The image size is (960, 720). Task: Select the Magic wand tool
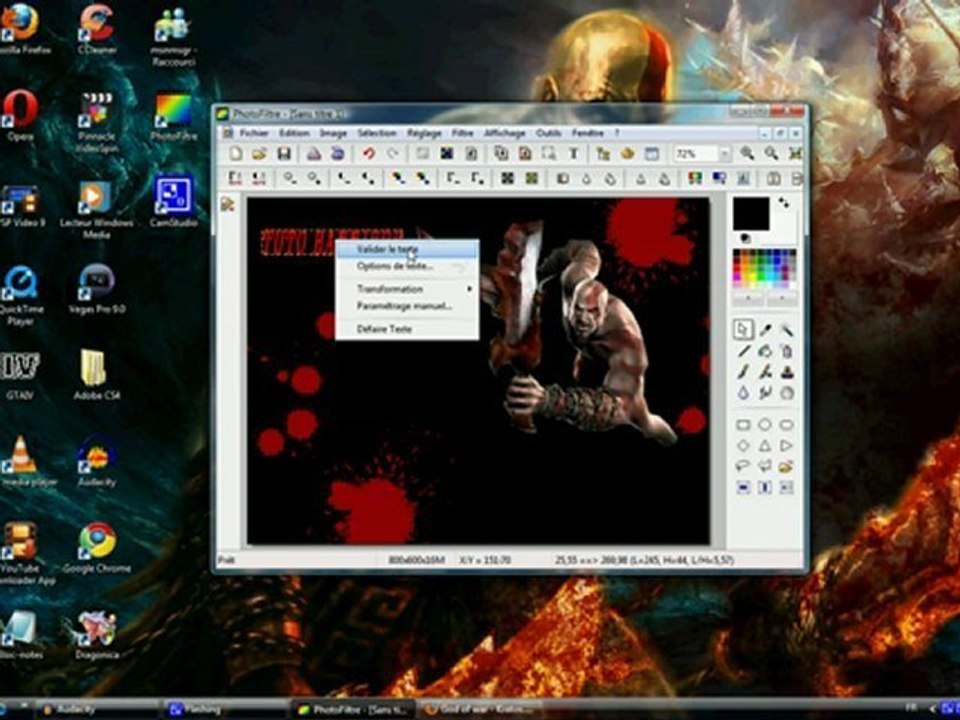(787, 331)
